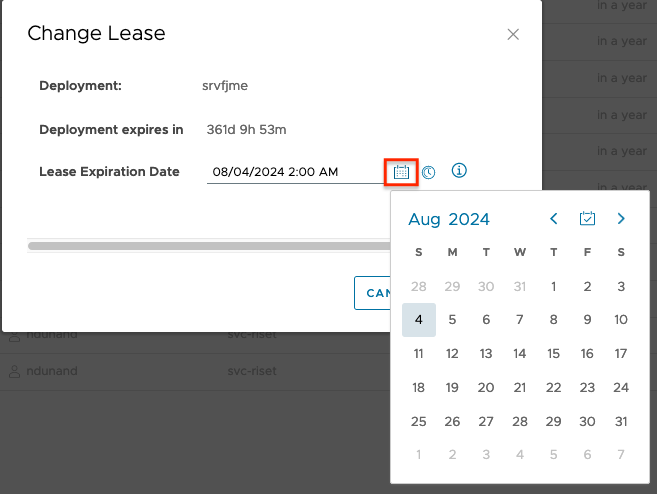Viewport: 657px width, 494px height.
Task: Pick August 20 on the calendar
Action: click(486, 388)
